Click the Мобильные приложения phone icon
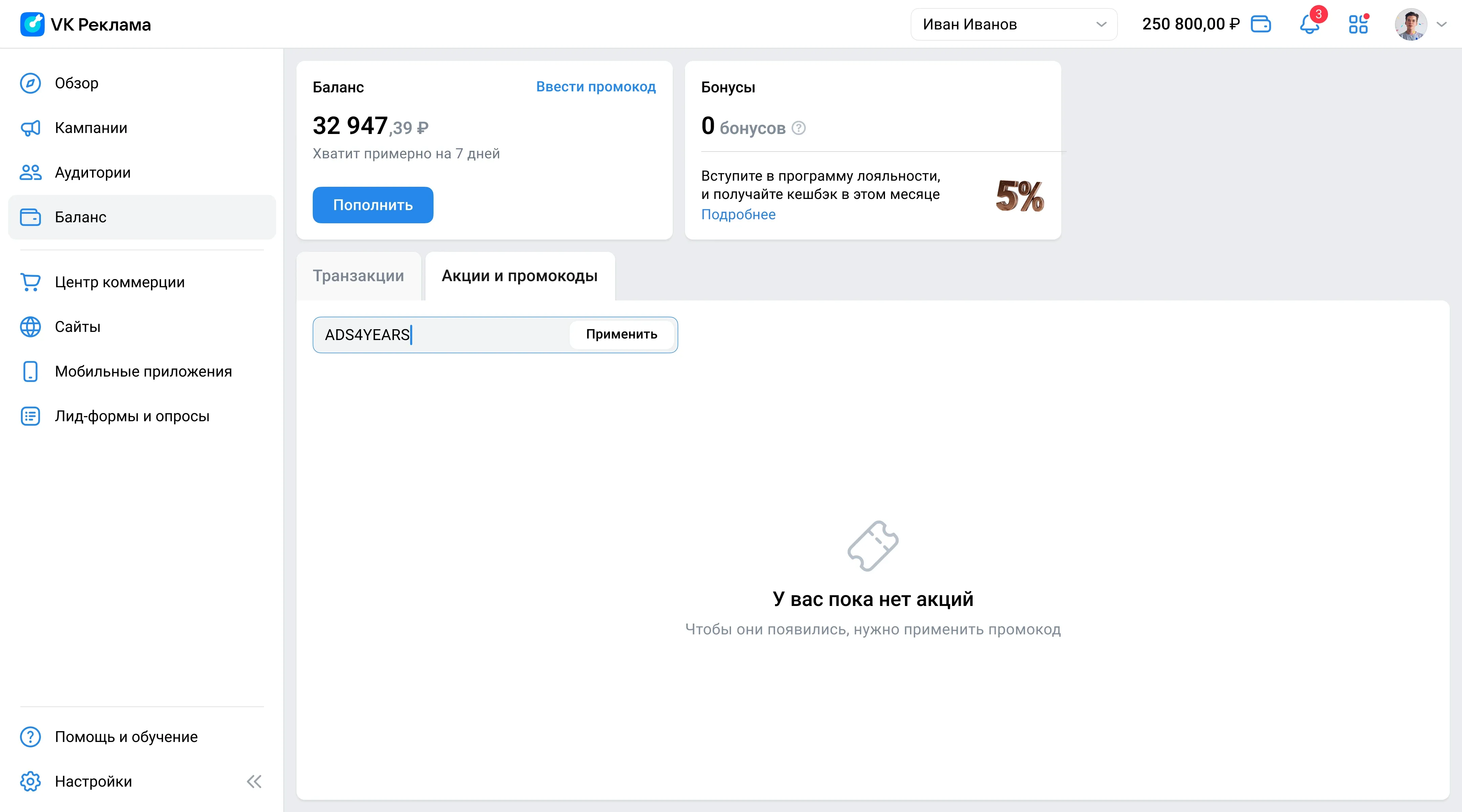Screen dimensions: 1462x812 pyautogui.click(x=31, y=372)
